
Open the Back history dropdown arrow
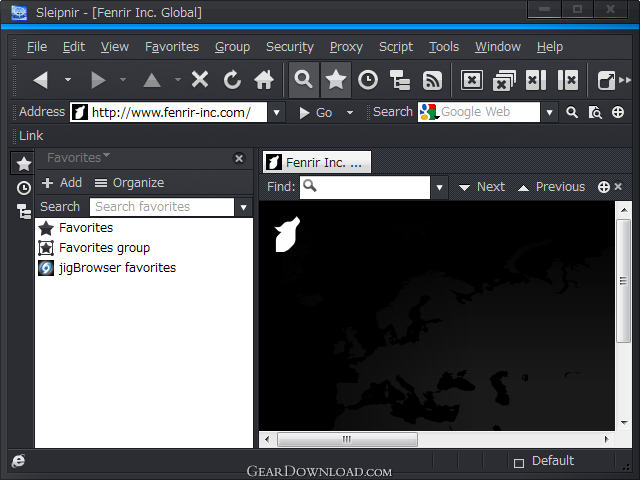click(x=68, y=80)
